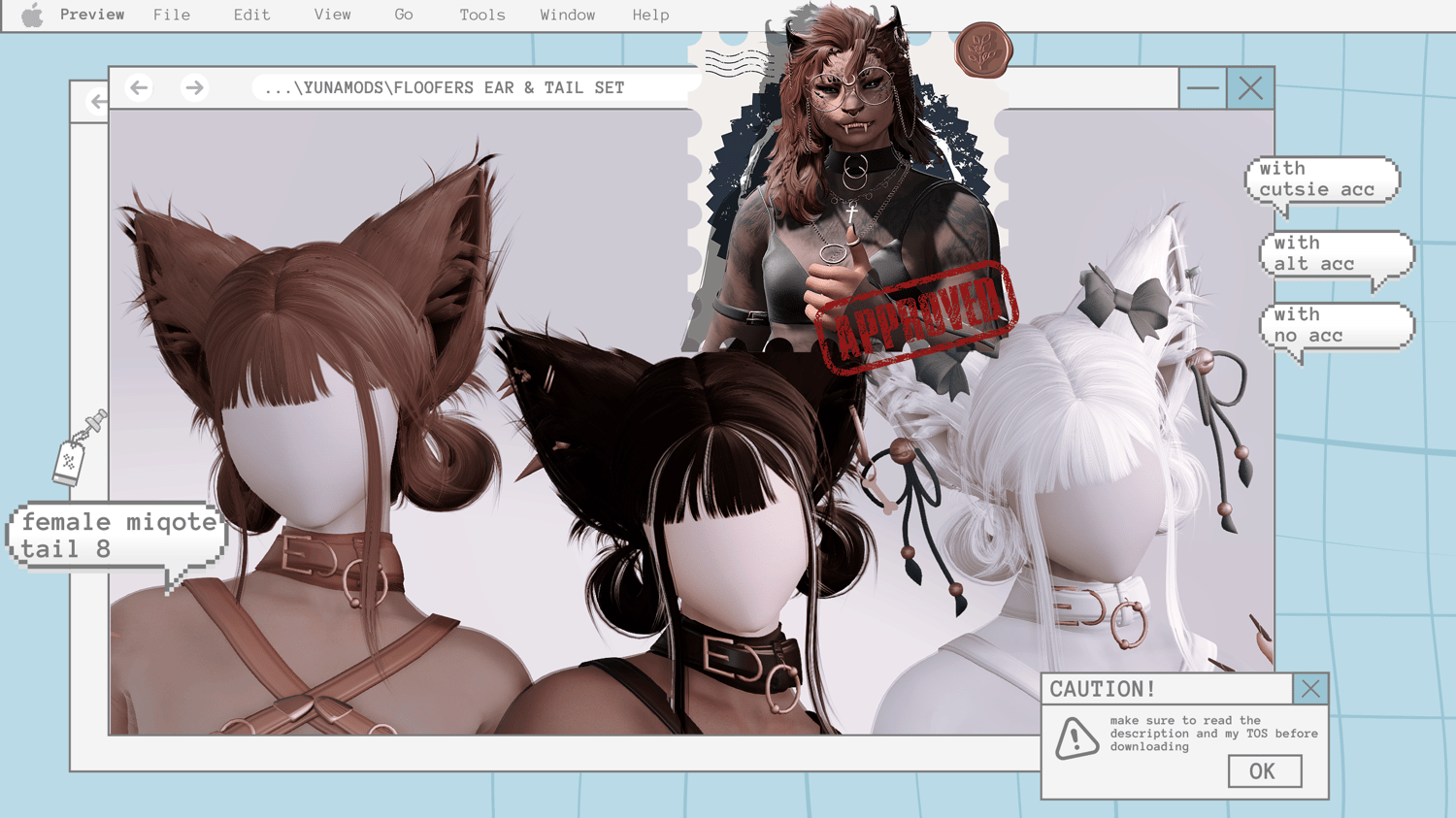Image resolution: width=1456 pixels, height=818 pixels.
Task: Close the CAUTION dialog
Action: pos(1310,688)
